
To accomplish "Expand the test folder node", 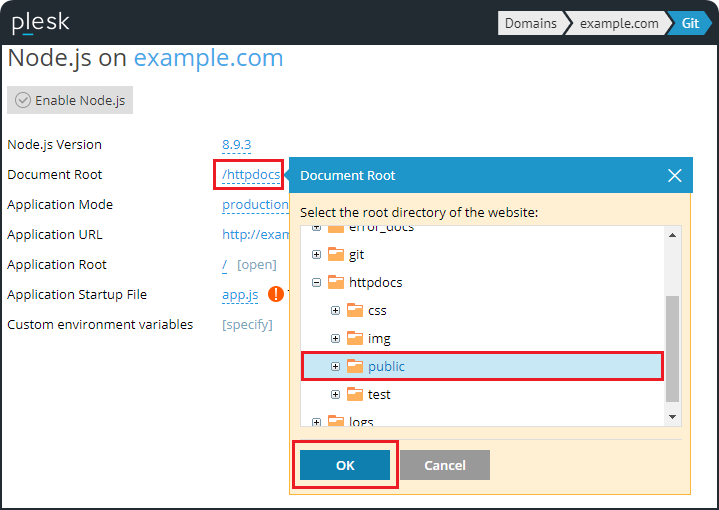I will [336, 394].
